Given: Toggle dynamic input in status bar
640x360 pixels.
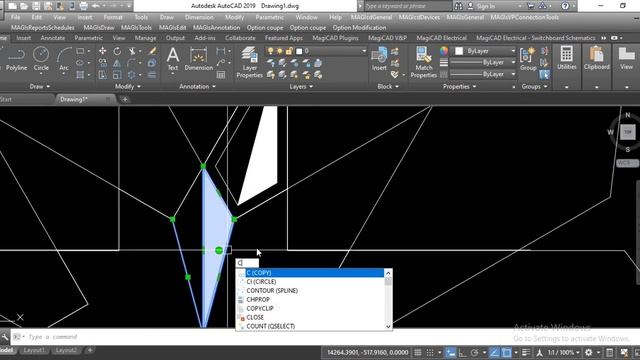Looking at the screenshot, I should [x=450, y=353].
